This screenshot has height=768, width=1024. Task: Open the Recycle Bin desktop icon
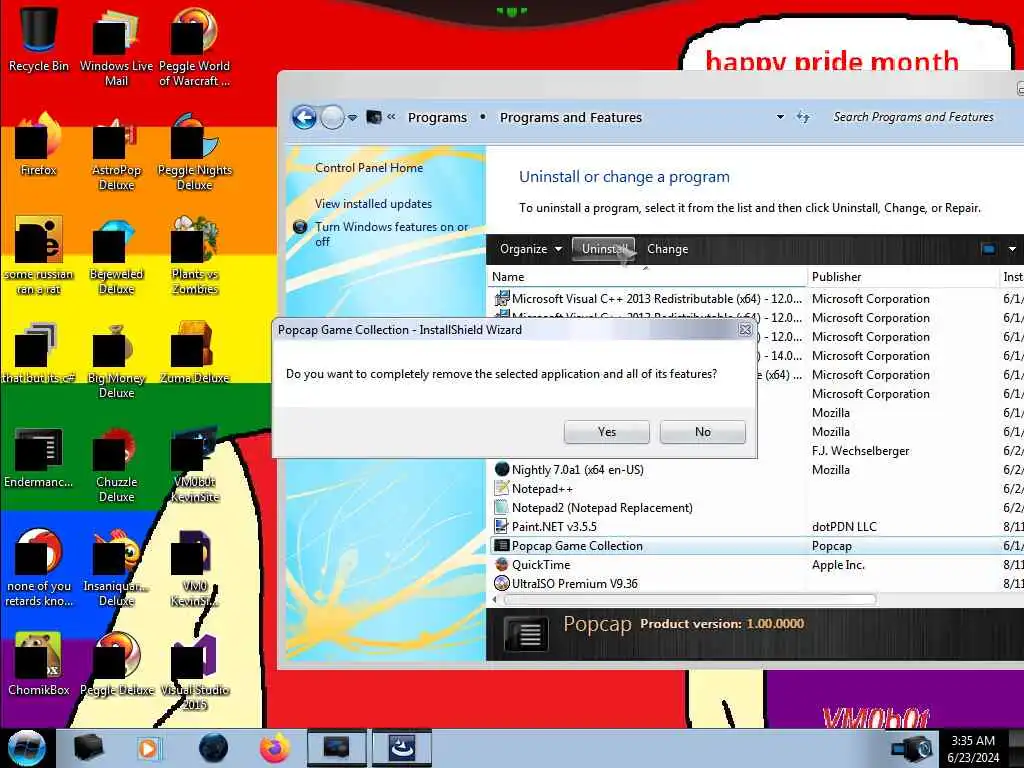tap(39, 39)
